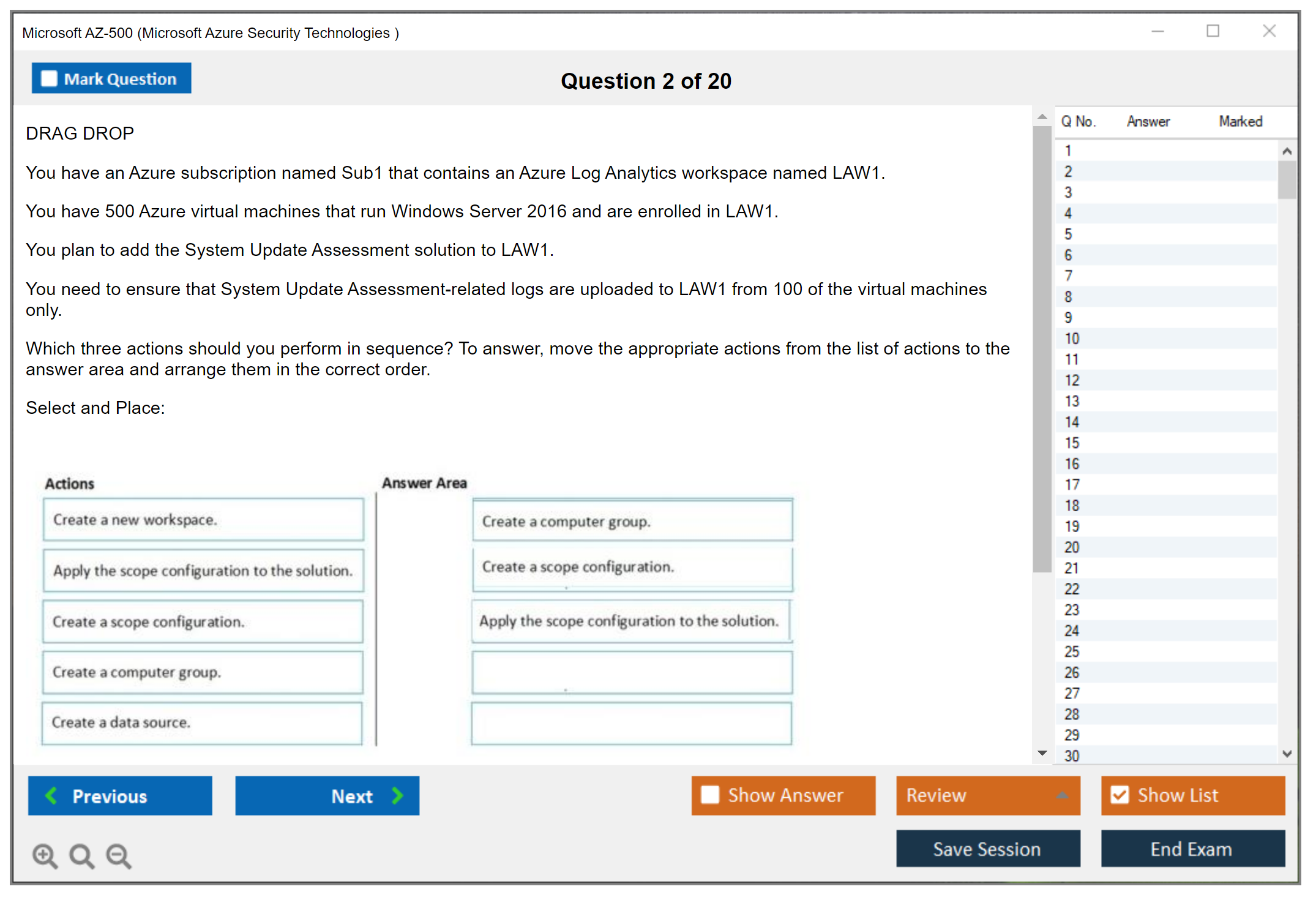Select question 20 in the list

click(x=1072, y=547)
